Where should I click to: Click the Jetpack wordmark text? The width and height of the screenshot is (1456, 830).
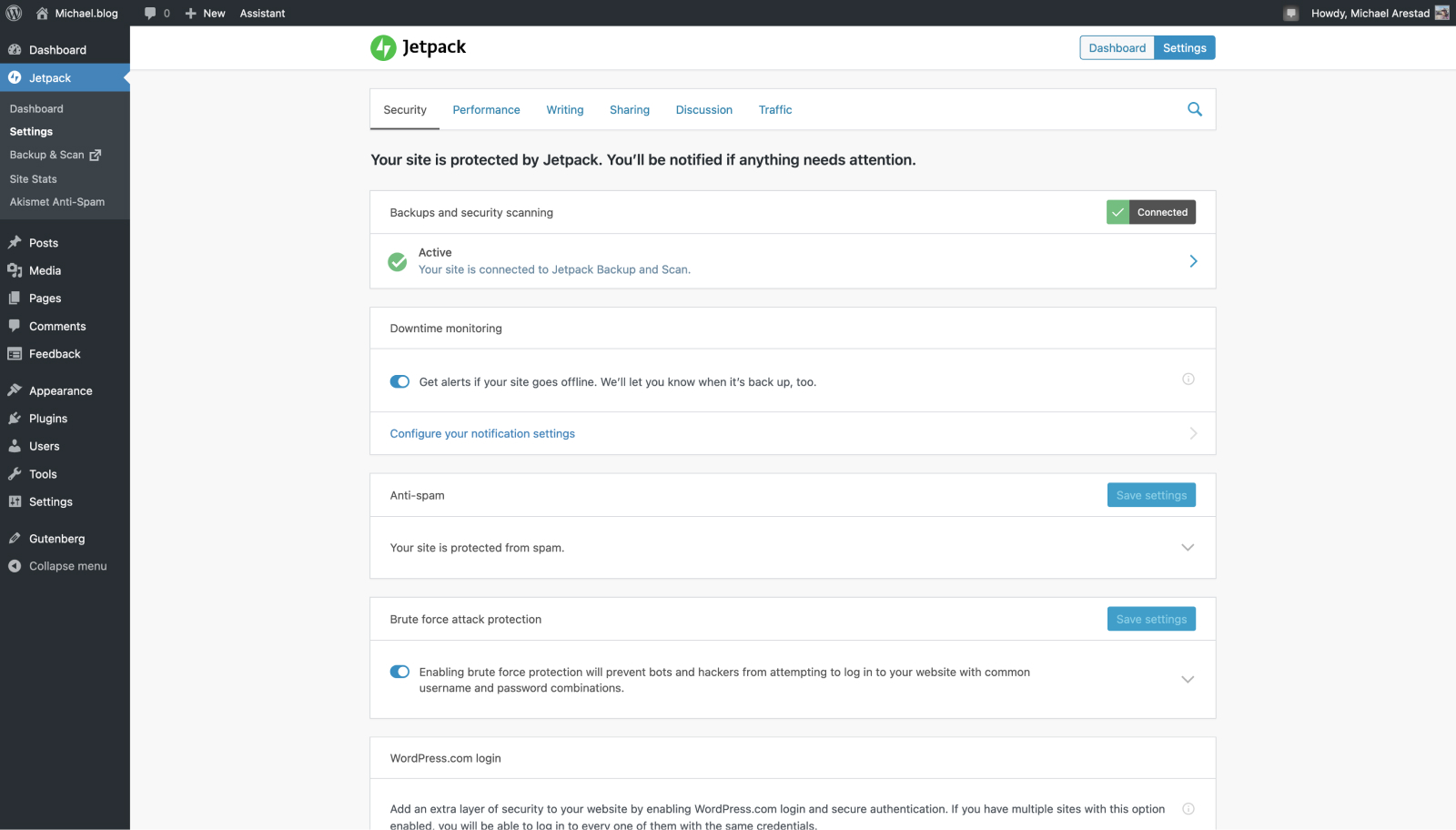click(x=434, y=47)
